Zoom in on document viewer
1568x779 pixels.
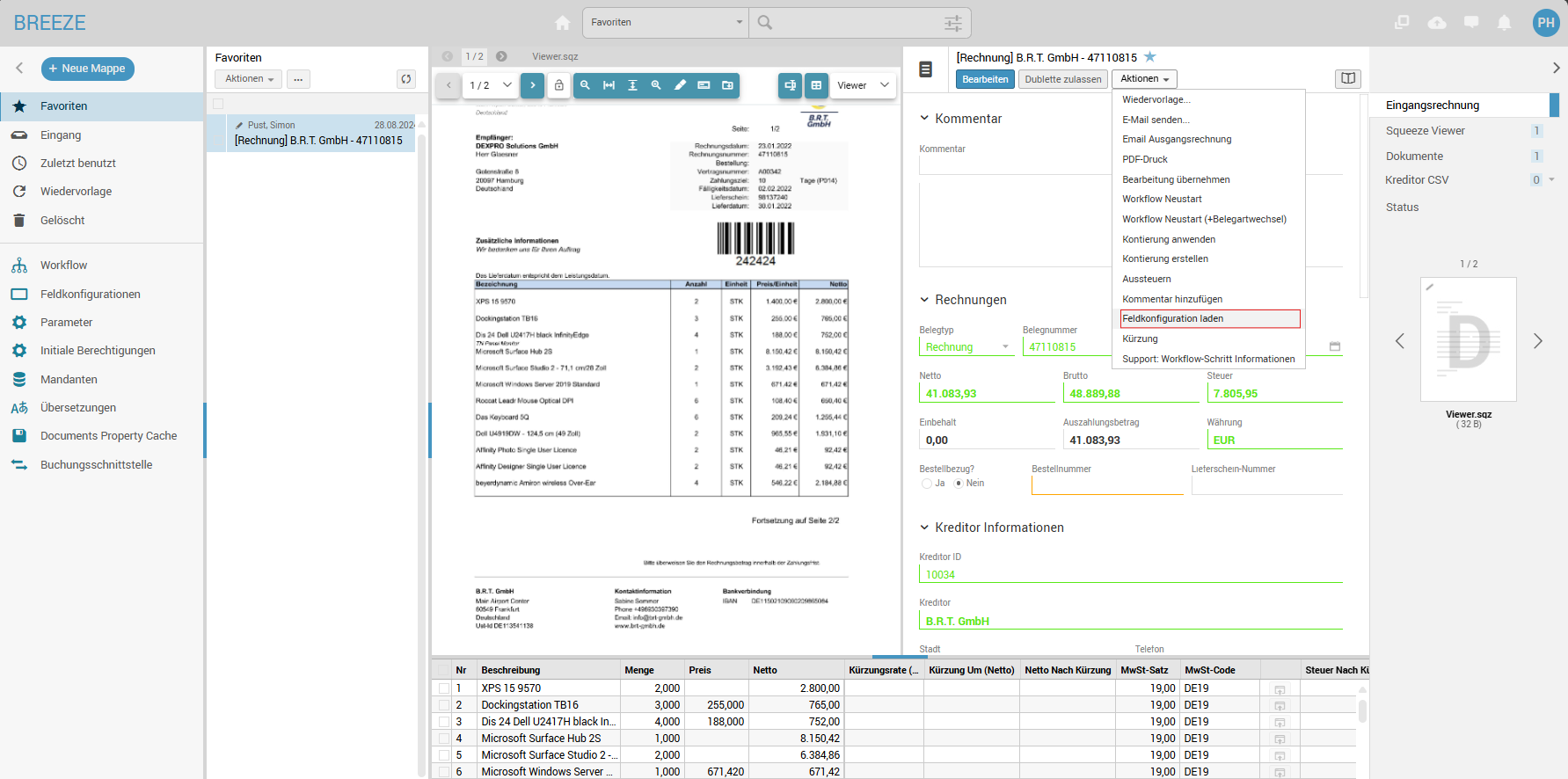click(656, 85)
